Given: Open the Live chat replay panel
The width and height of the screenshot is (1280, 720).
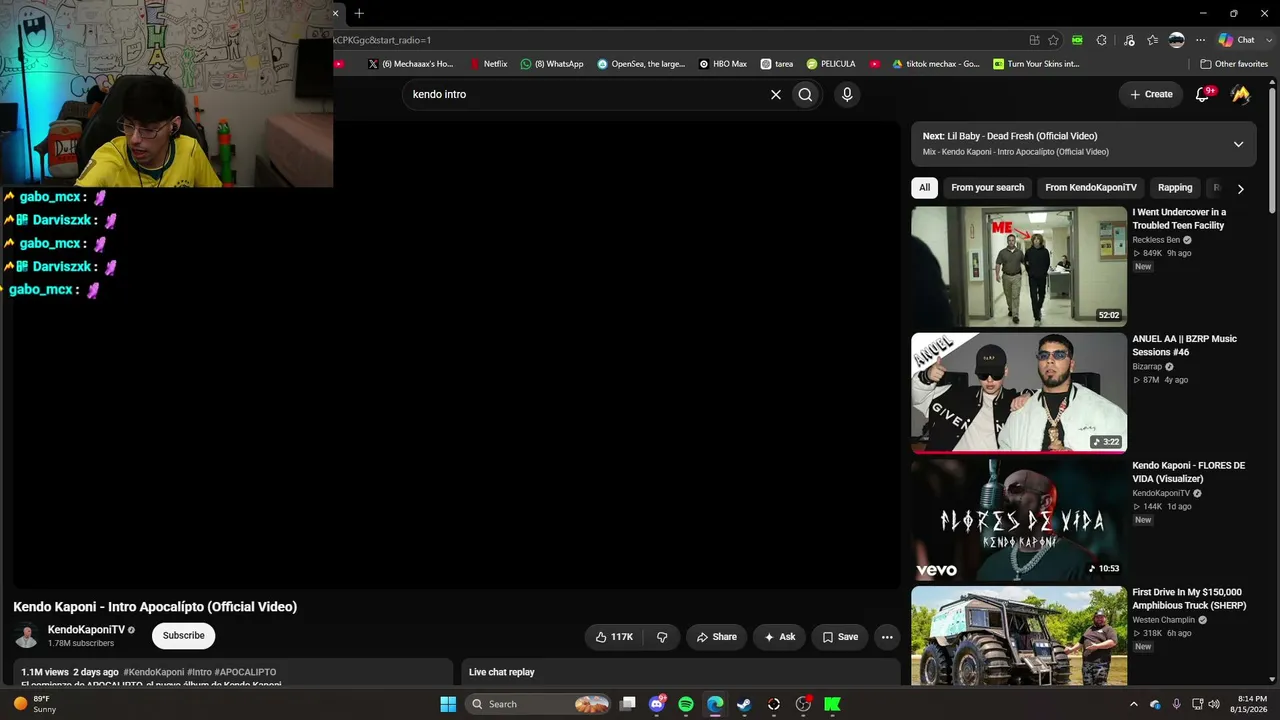Looking at the screenshot, I should click(681, 672).
